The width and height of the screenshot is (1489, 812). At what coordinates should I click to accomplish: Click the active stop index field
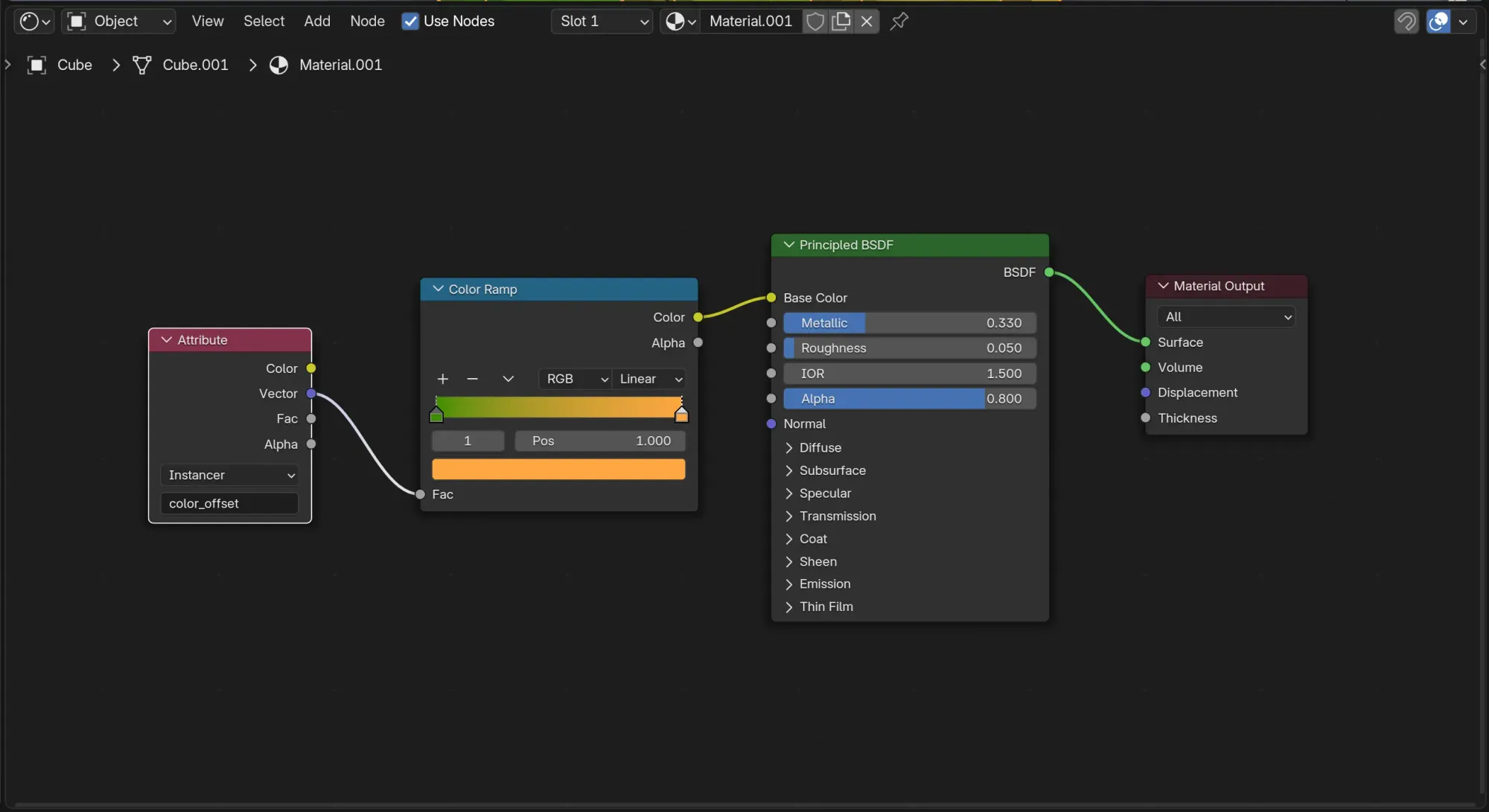point(468,441)
